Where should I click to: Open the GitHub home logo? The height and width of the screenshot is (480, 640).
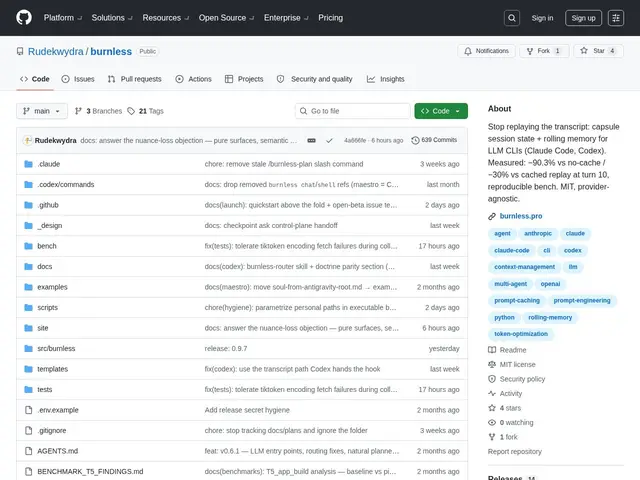(x=24, y=18)
